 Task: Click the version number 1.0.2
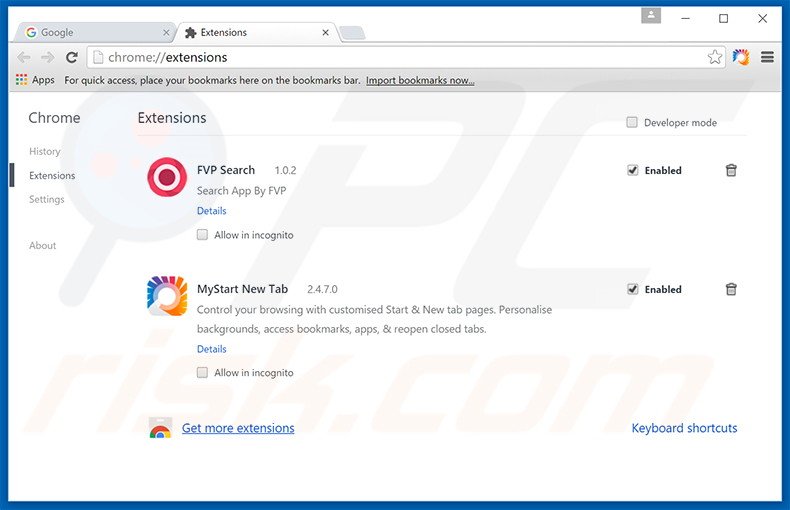(x=285, y=170)
